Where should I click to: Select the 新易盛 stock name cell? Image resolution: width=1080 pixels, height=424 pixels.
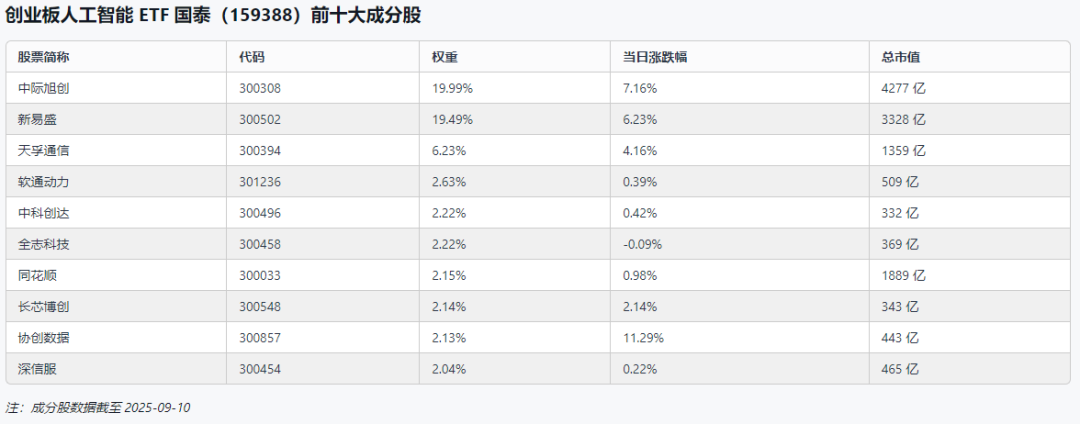pos(38,119)
